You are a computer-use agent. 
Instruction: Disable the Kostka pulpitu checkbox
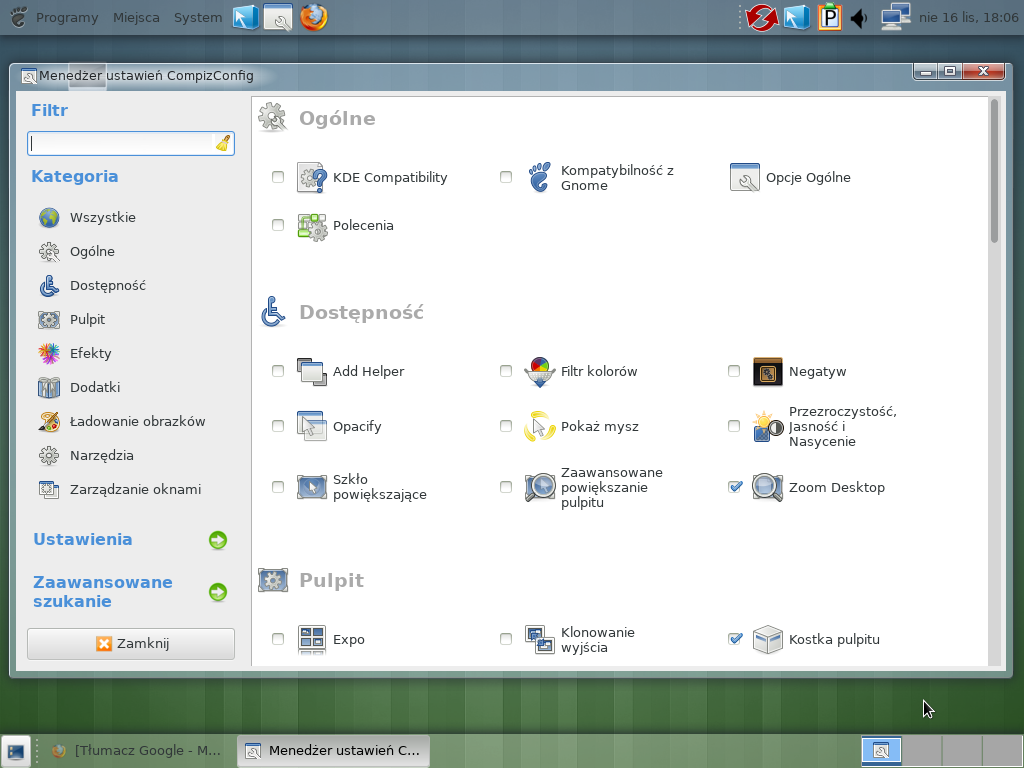[735, 639]
